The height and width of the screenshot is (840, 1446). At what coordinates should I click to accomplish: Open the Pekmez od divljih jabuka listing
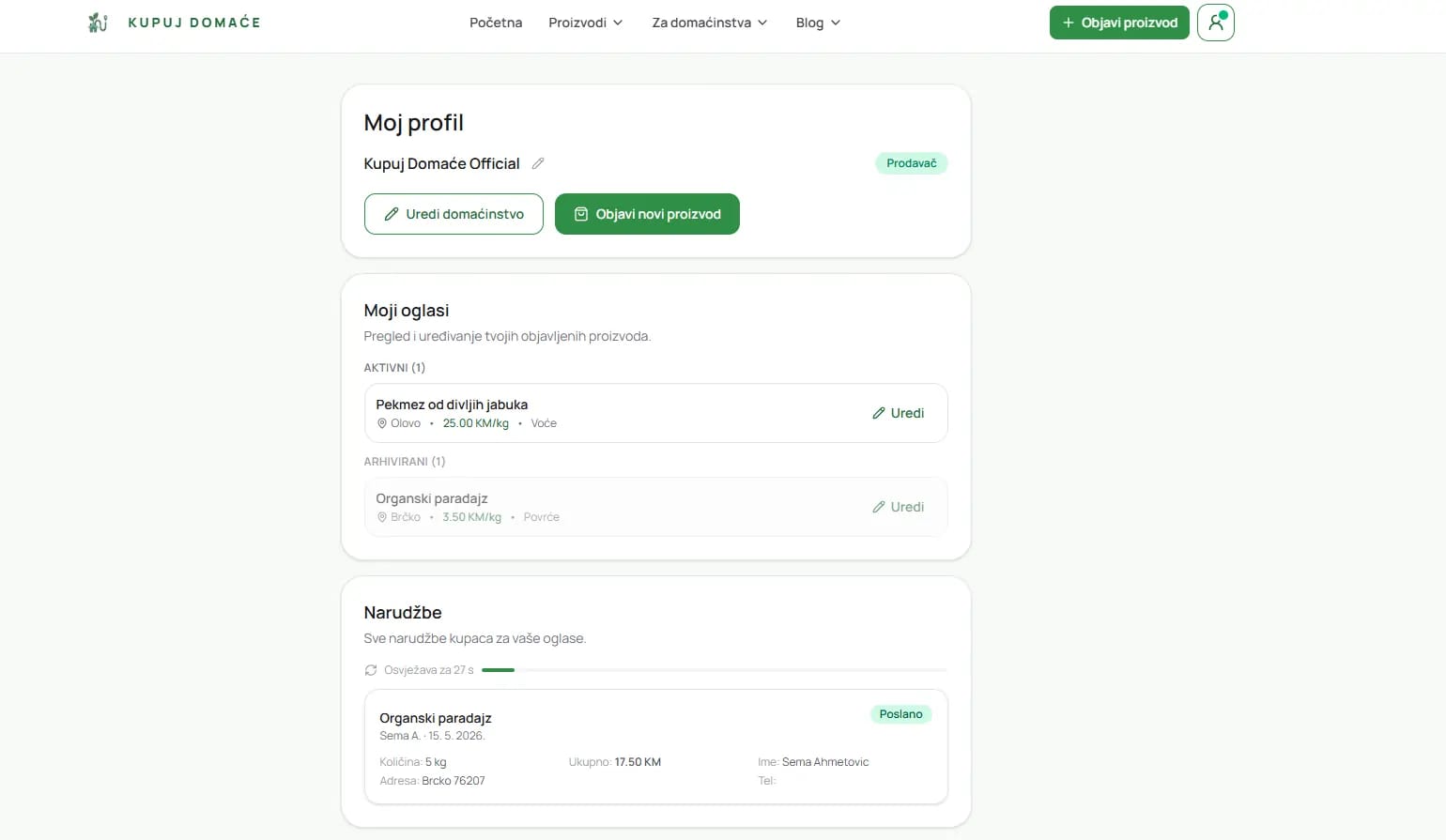coord(655,413)
